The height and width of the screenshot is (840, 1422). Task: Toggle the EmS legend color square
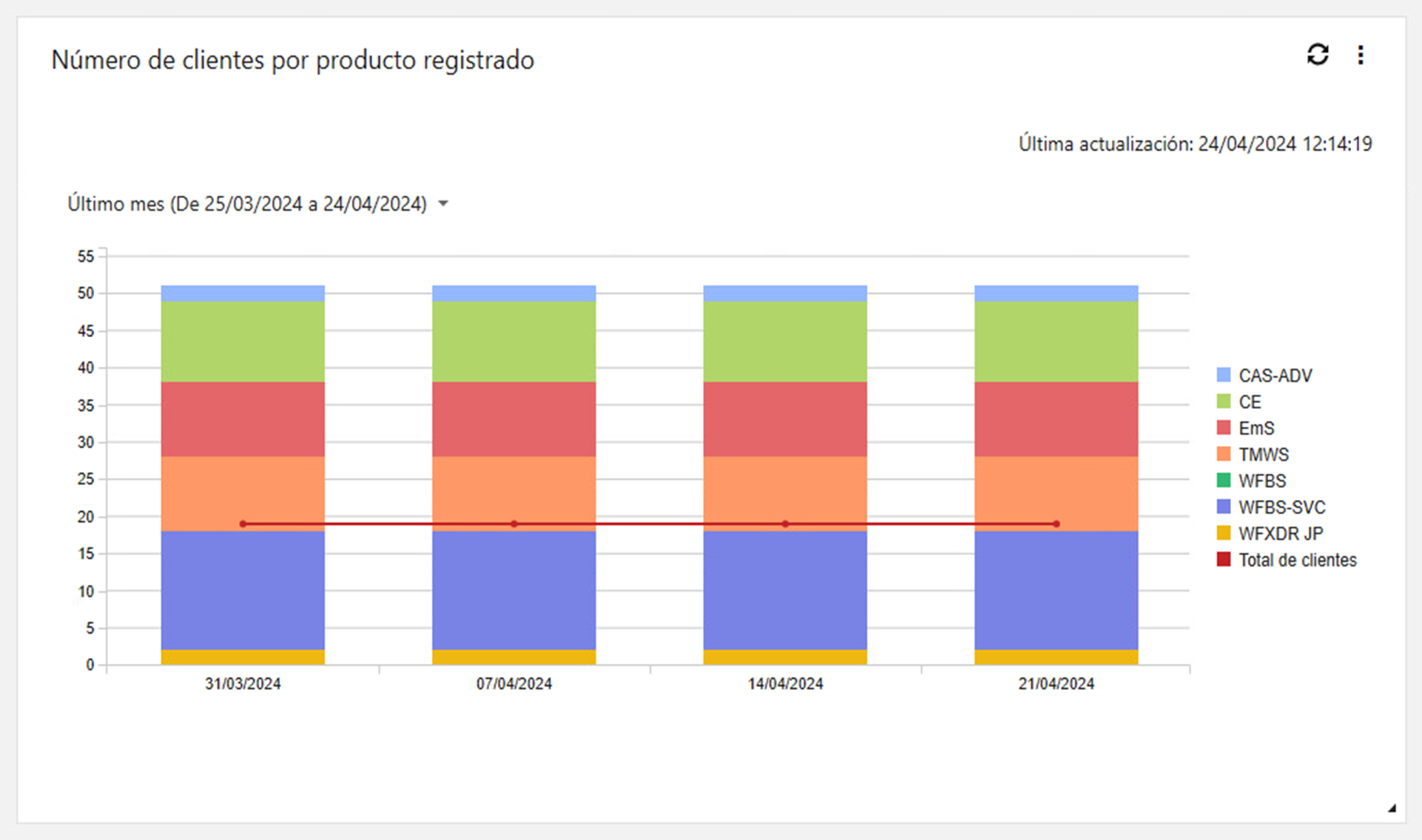pyautogui.click(x=1223, y=427)
